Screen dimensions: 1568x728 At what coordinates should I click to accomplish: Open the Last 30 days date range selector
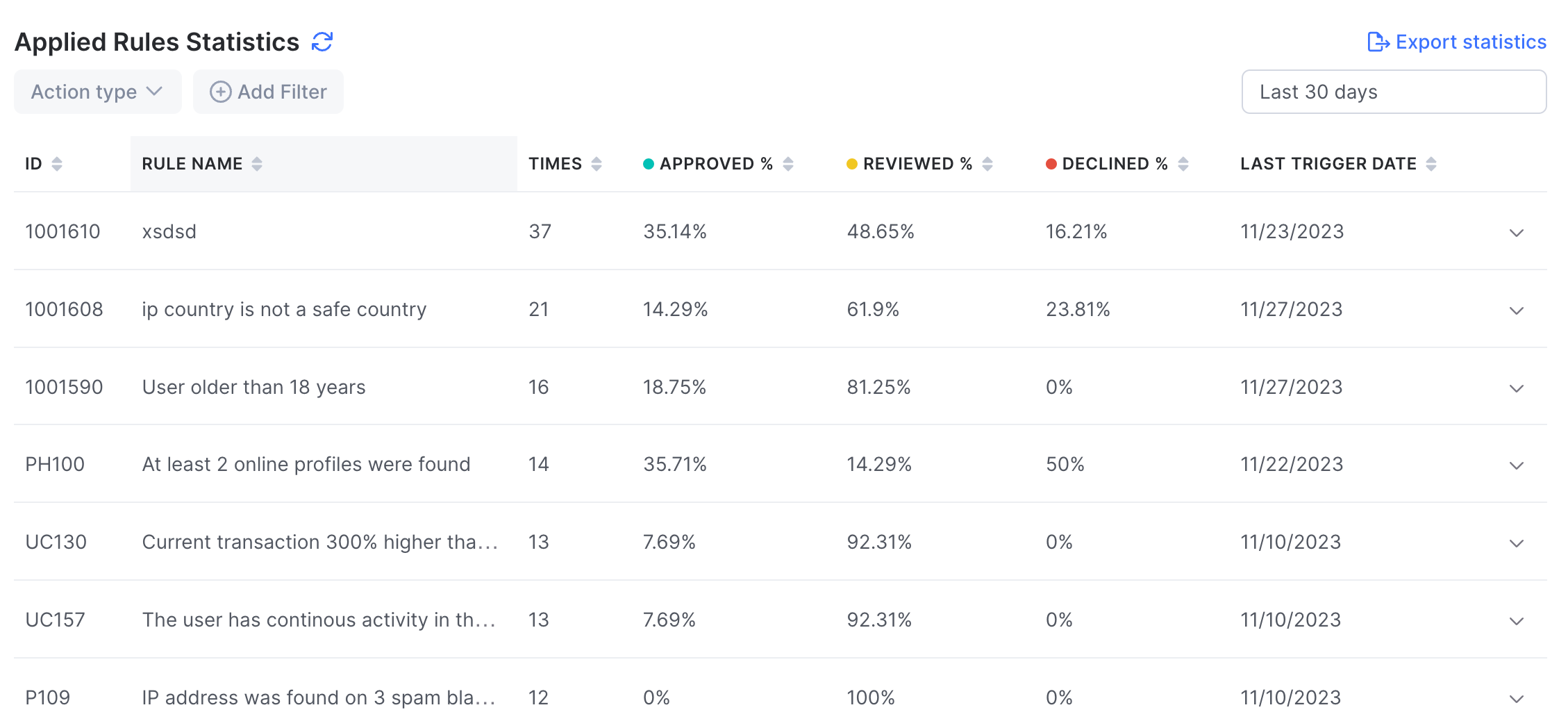[1393, 92]
